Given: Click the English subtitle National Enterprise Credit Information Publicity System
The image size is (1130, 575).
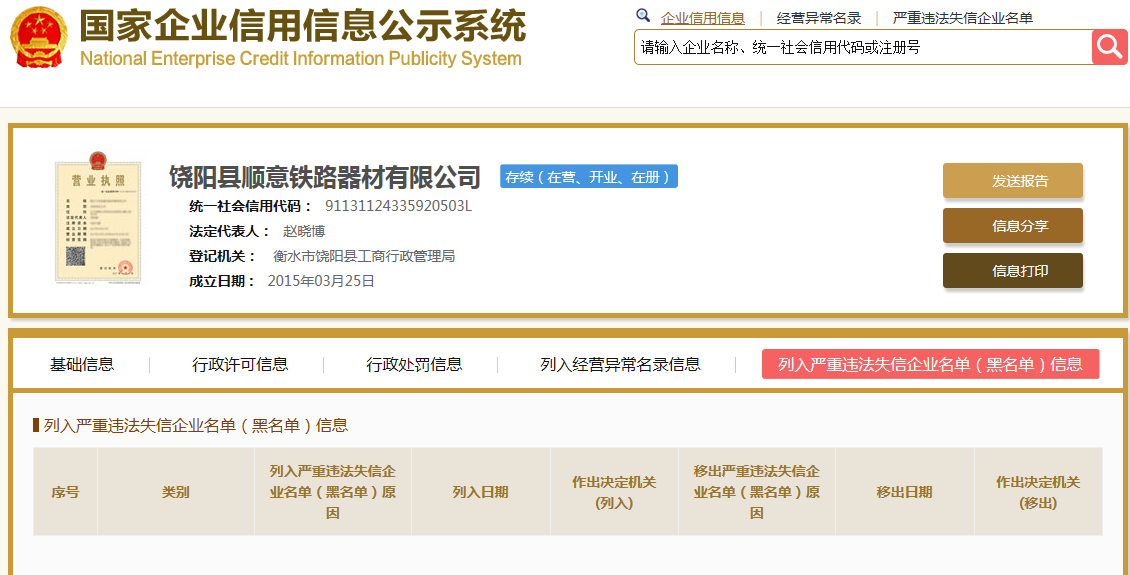Looking at the screenshot, I should pos(301,58).
